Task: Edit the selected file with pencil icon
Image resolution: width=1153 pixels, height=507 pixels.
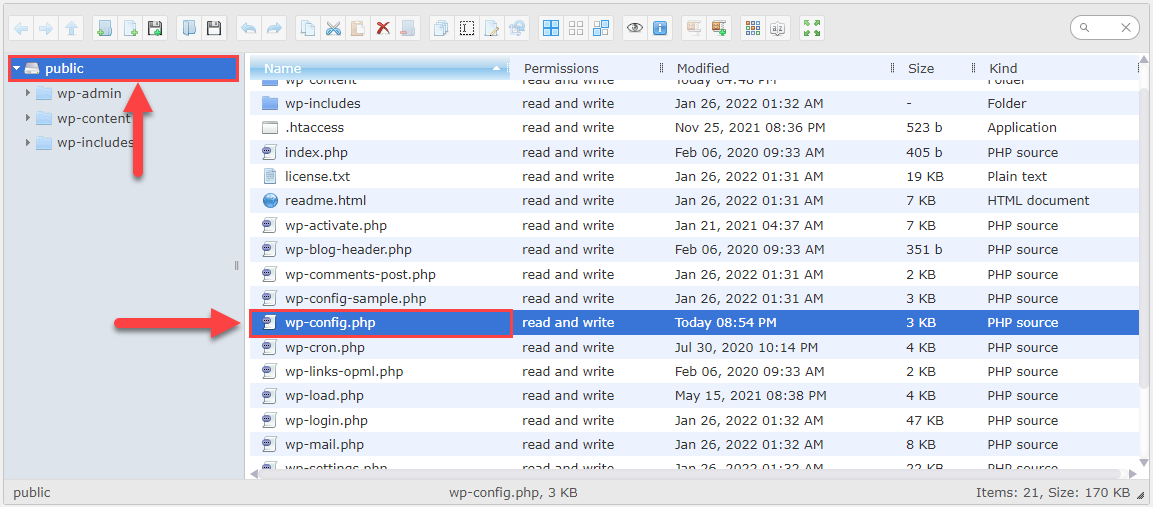Action: tap(492, 28)
